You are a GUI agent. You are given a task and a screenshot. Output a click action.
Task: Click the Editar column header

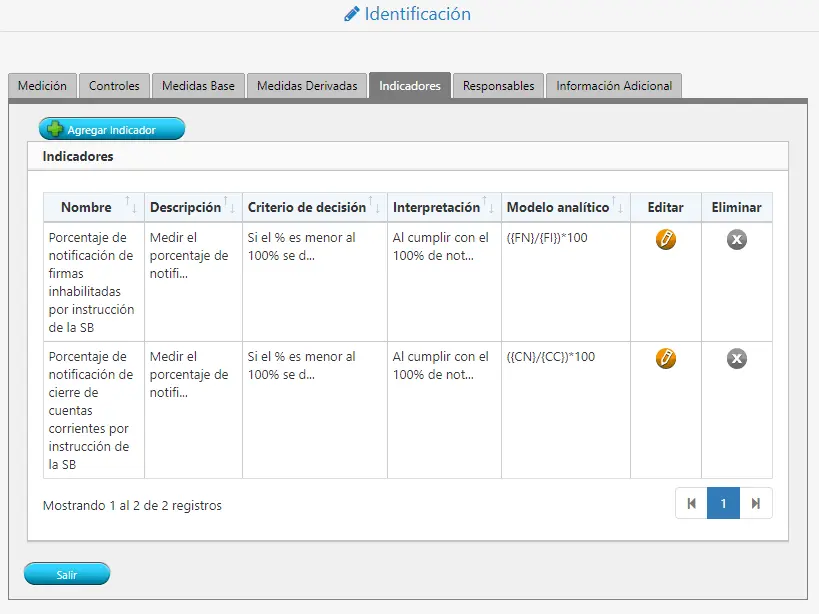(665, 207)
